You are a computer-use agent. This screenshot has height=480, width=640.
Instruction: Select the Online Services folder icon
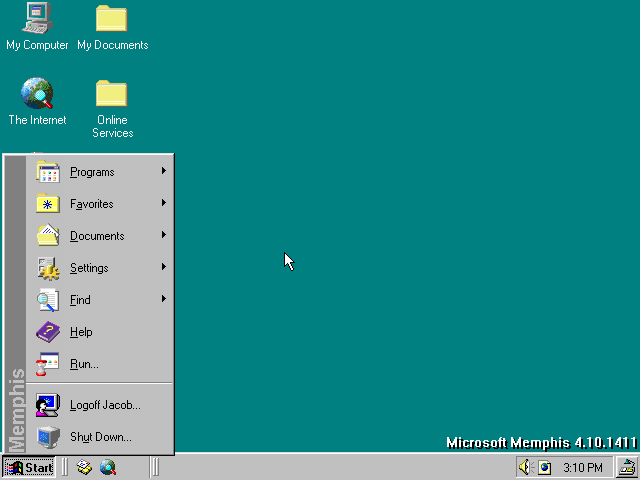111,93
